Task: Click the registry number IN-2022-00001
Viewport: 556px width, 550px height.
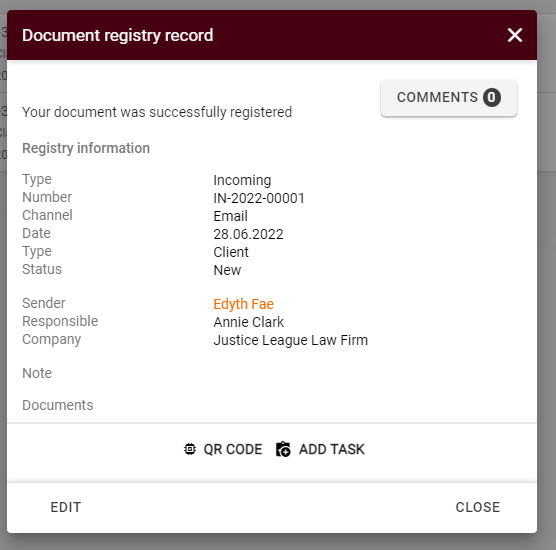Action: [x=259, y=198]
